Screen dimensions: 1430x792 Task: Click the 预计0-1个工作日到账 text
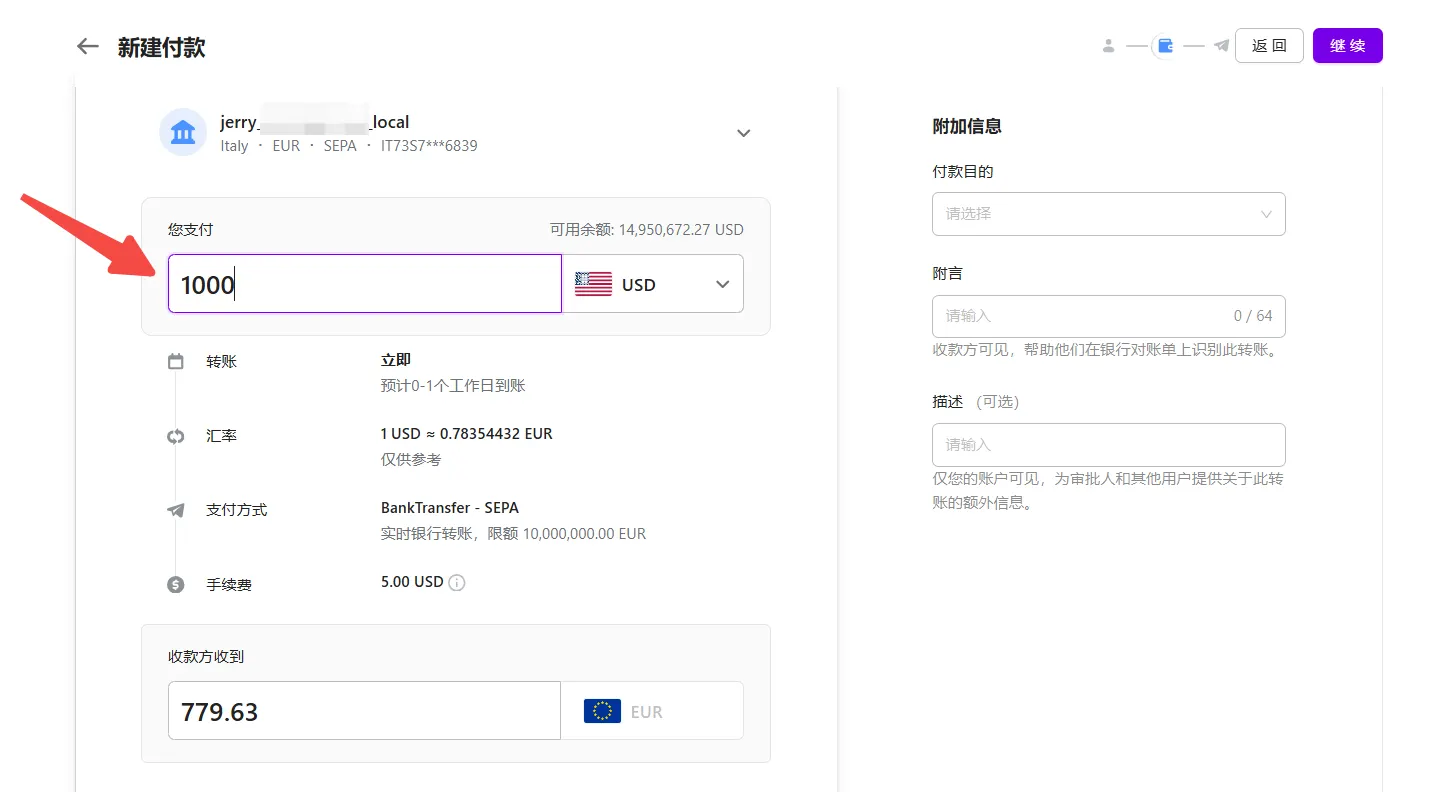(453, 386)
